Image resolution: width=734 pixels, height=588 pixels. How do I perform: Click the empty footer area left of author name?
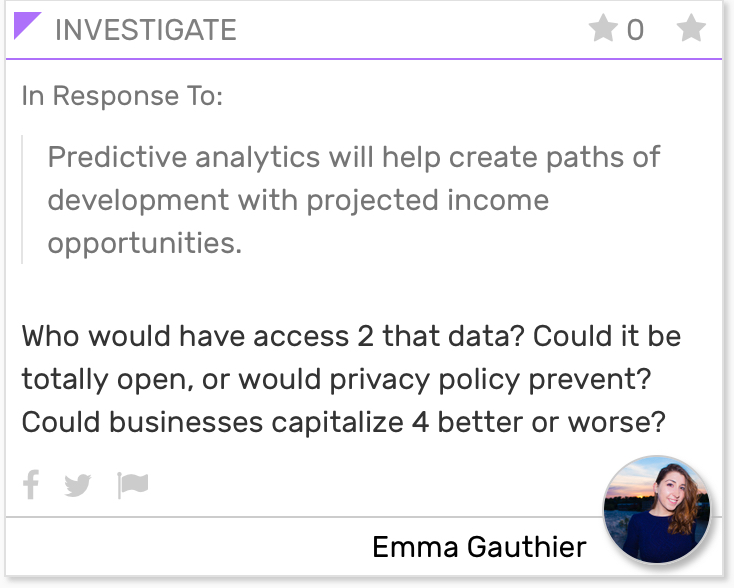(187, 547)
